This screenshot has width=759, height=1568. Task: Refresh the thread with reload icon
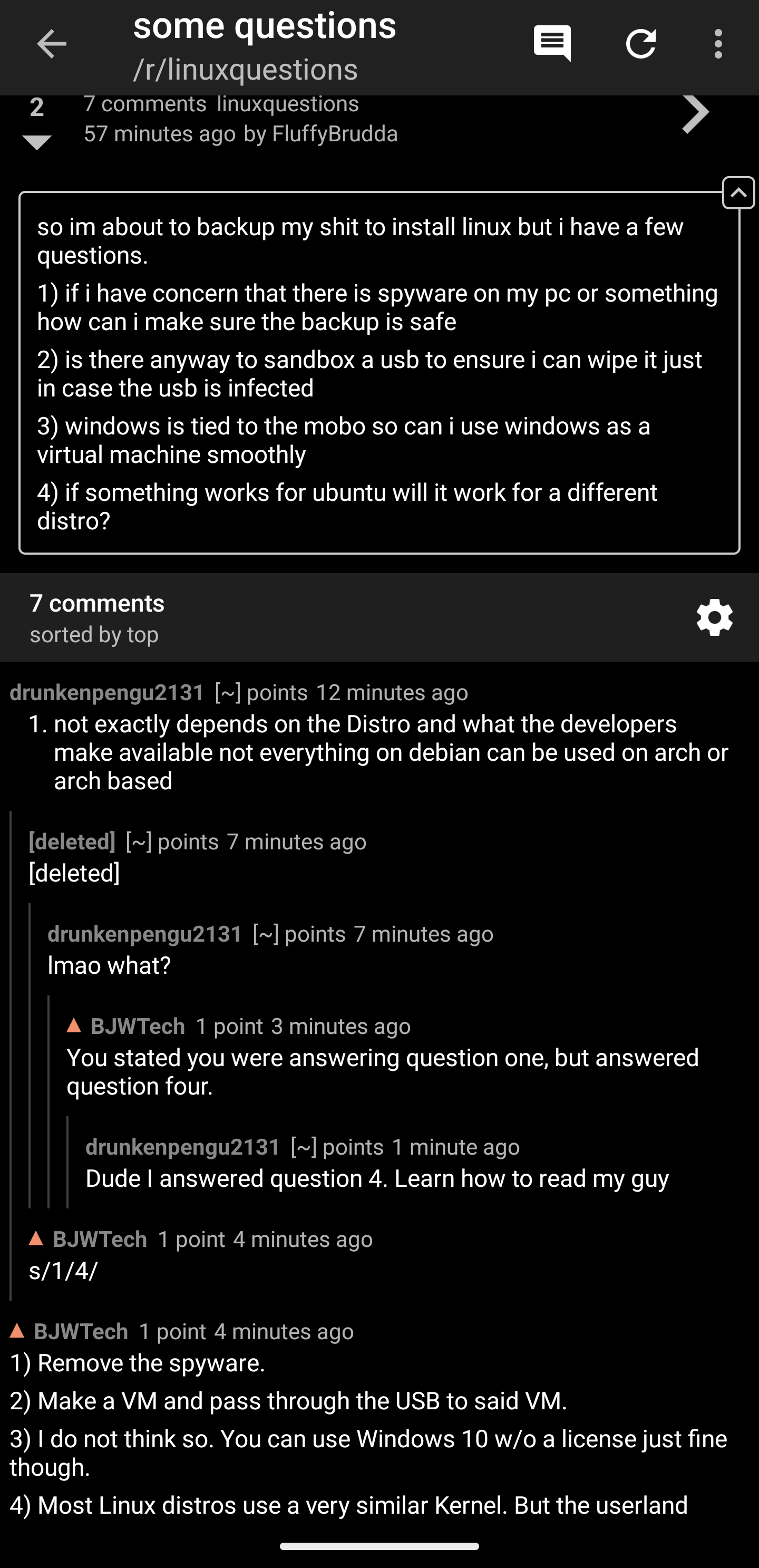[641, 44]
